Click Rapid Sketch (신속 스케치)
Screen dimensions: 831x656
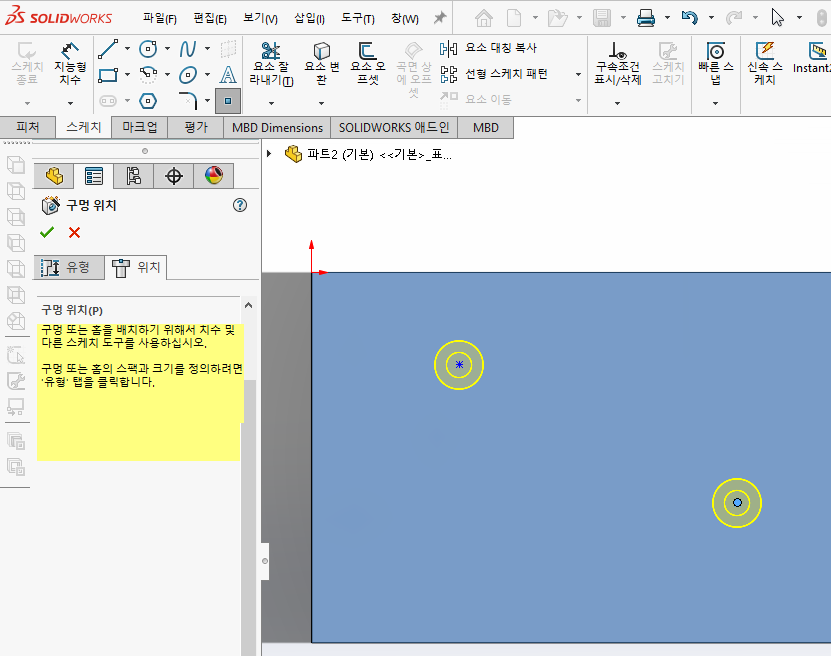click(x=764, y=64)
